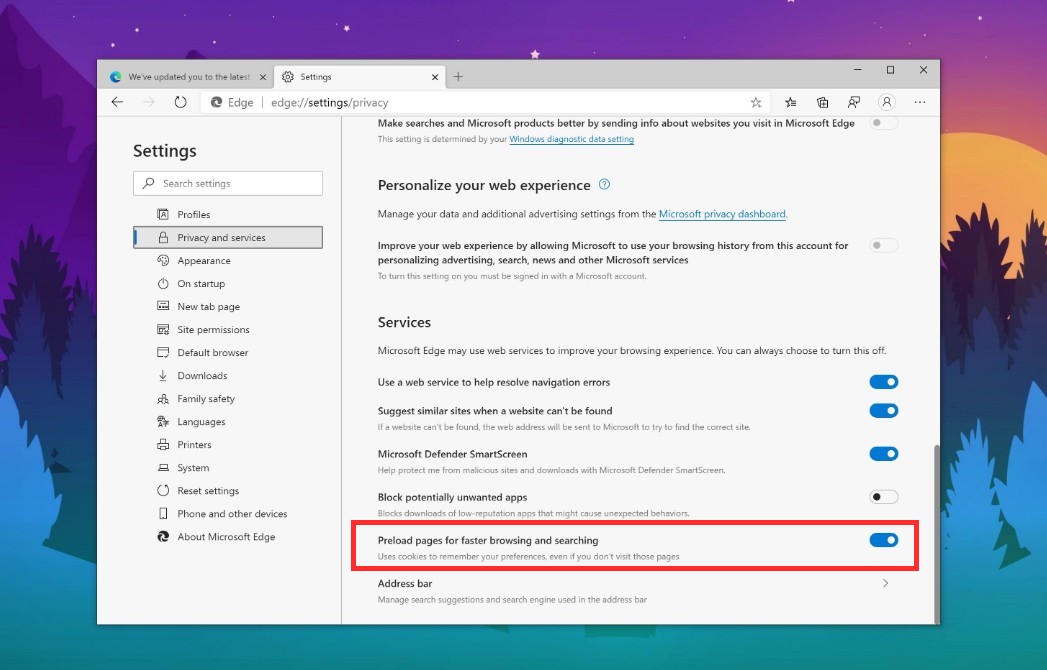This screenshot has width=1047, height=670.
Task: Click the Languages icon
Action: (163, 422)
